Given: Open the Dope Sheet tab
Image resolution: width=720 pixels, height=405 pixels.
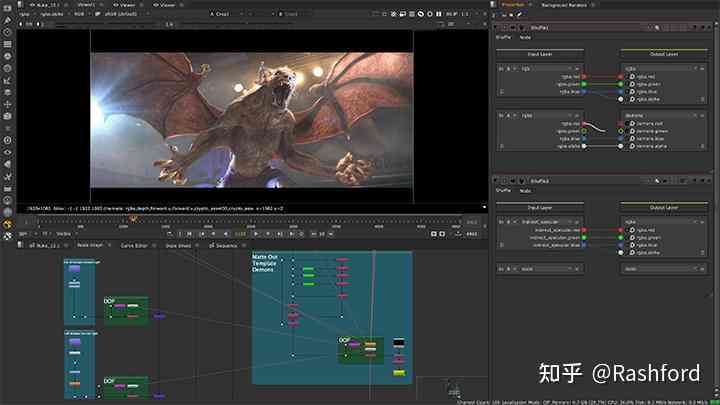Looking at the screenshot, I should [178, 246].
